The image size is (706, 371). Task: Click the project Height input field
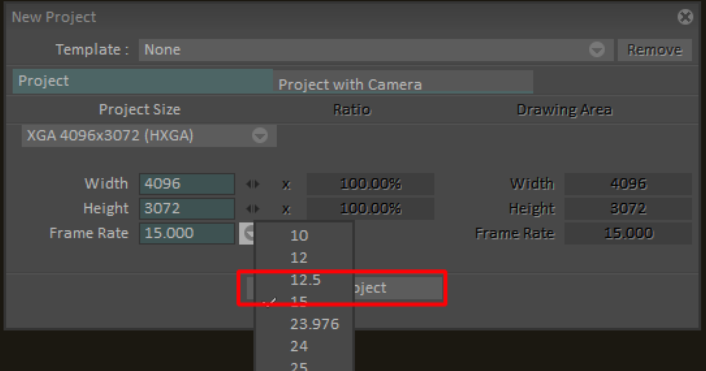coord(187,208)
